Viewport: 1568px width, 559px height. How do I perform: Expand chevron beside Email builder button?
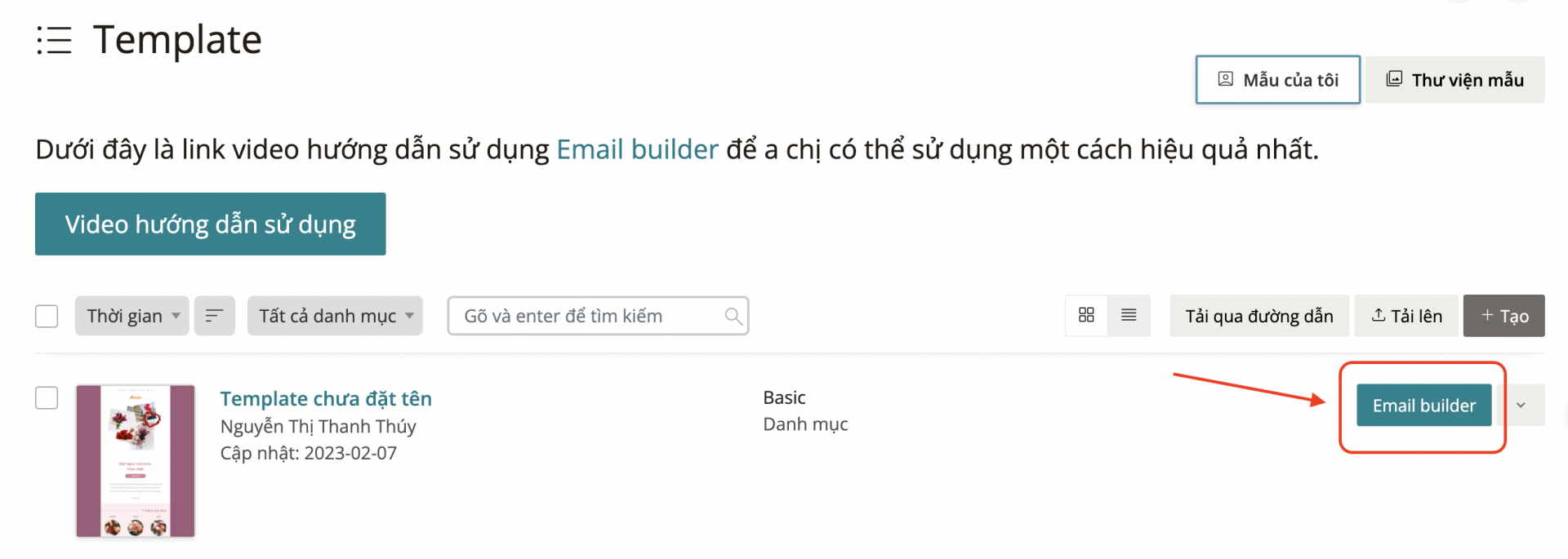[1521, 405]
